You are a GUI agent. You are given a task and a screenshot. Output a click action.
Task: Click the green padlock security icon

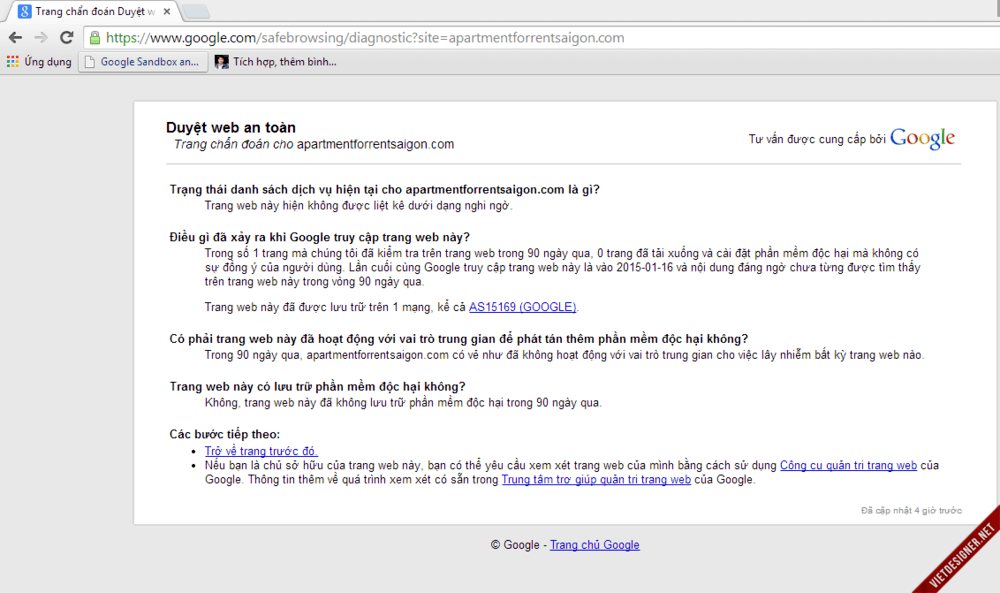[94, 38]
